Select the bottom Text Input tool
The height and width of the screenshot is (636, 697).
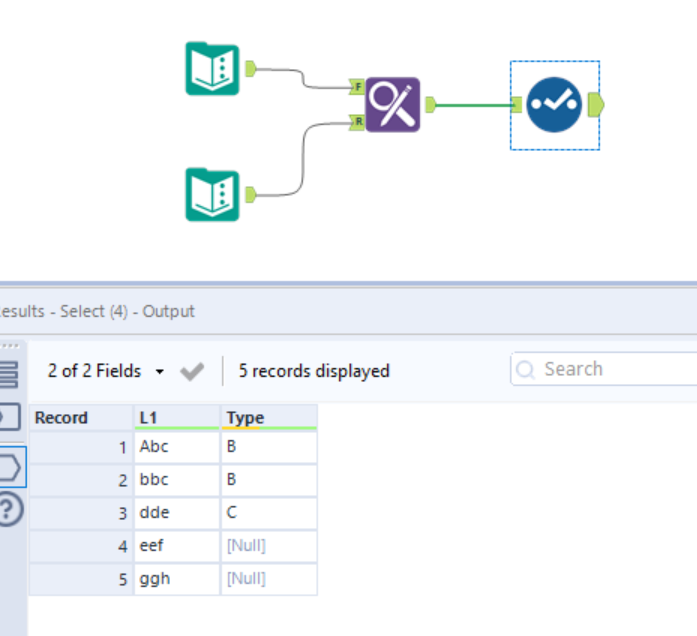click(x=212, y=195)
